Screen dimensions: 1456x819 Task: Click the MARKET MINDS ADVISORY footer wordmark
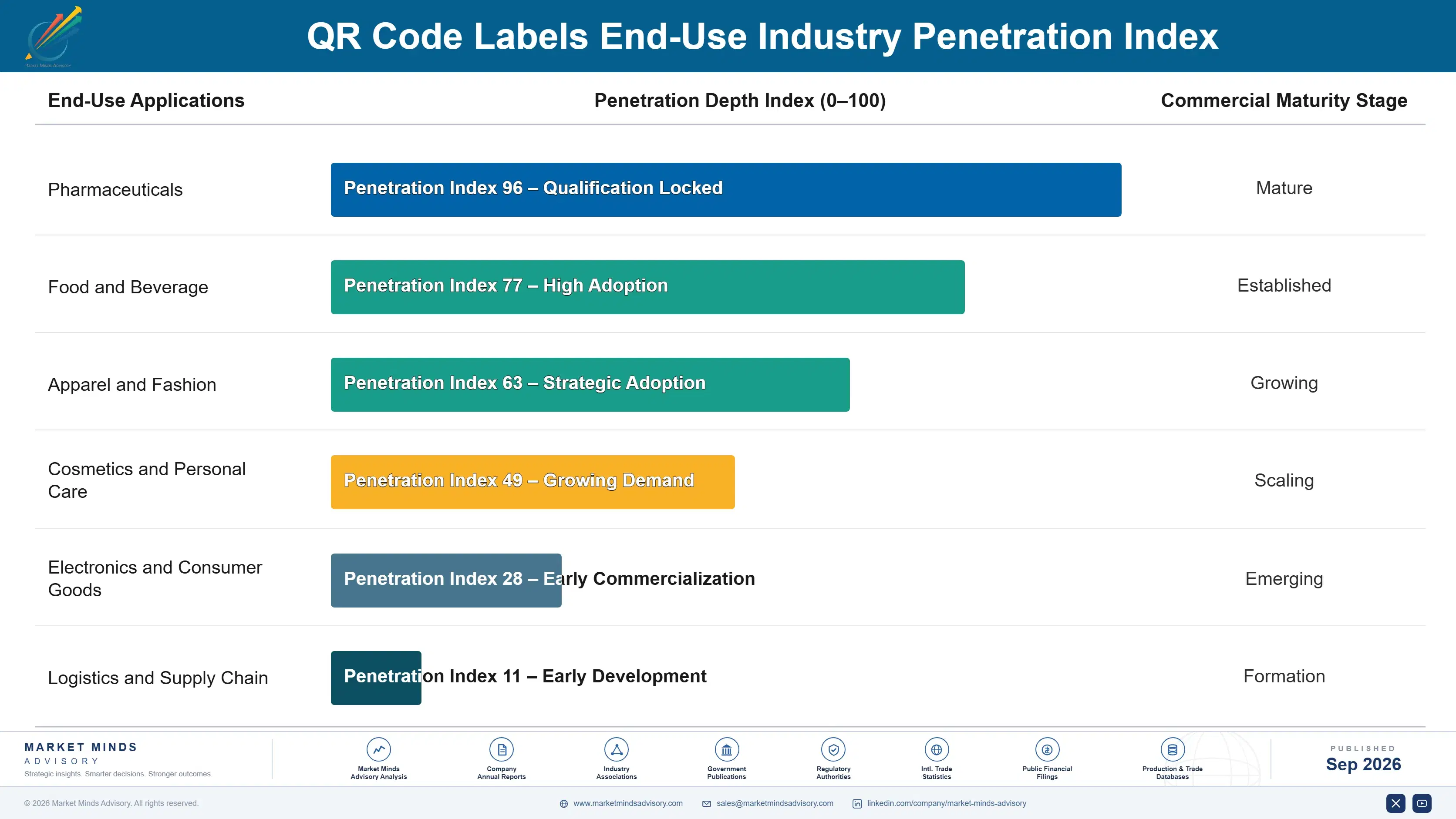tap(81, 753)
